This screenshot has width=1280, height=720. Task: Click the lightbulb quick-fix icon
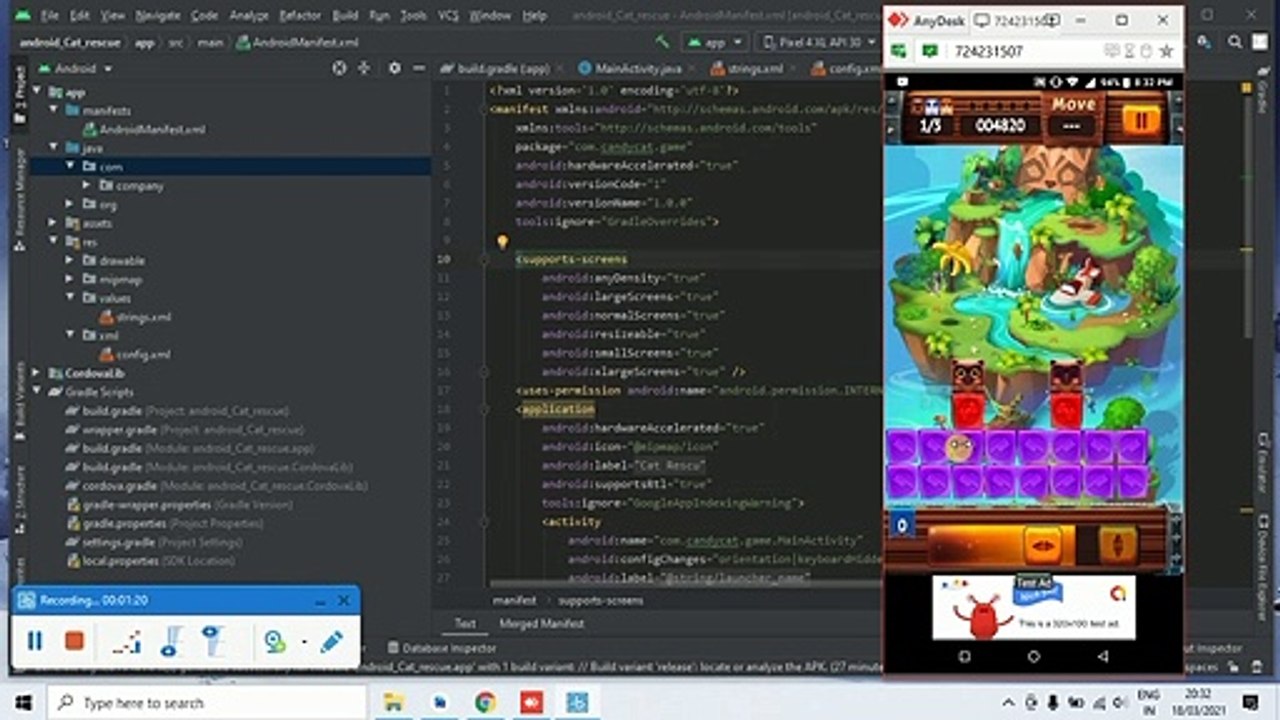[x=502, y=242]
